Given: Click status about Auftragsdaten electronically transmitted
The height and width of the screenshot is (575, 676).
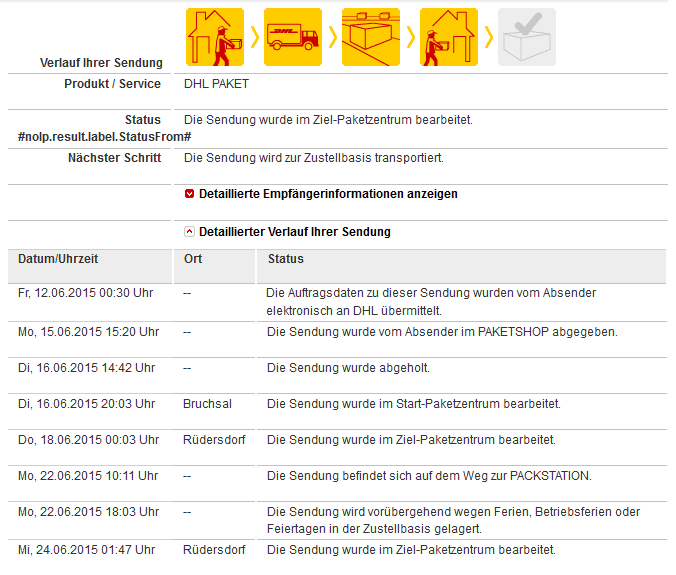Looking at the screenshot, I should (x=431, y=302).
